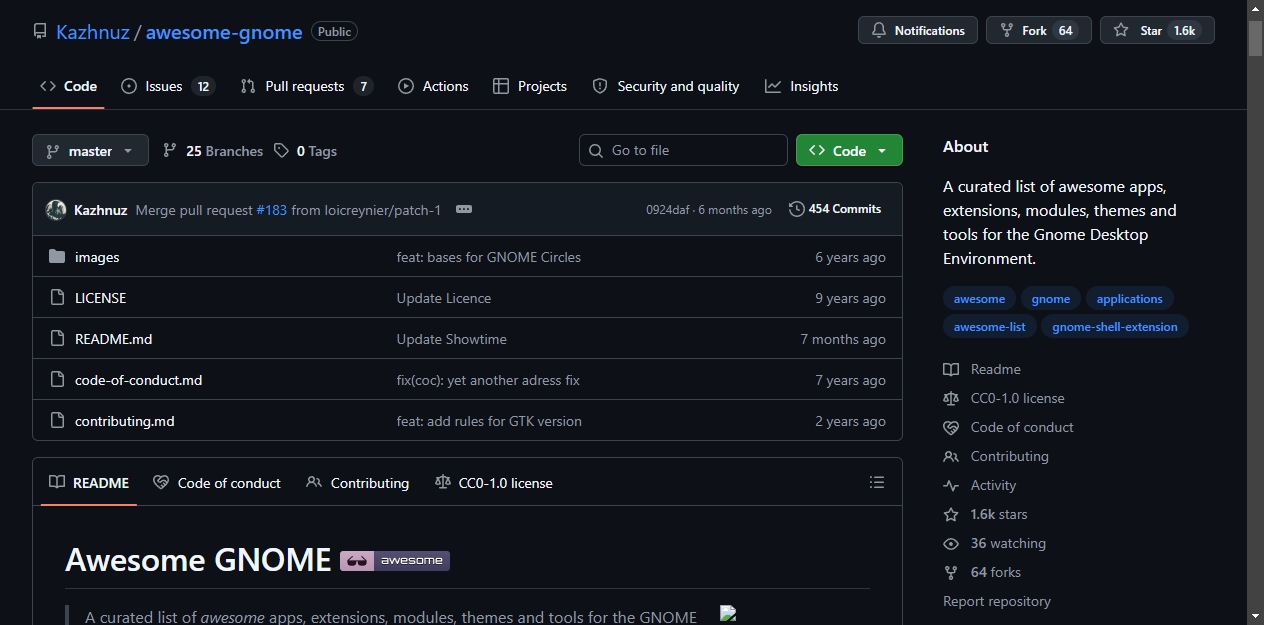1264x625 pixels.
Task: Click the page scrollbar up arrow
Action: point(1256,8)
